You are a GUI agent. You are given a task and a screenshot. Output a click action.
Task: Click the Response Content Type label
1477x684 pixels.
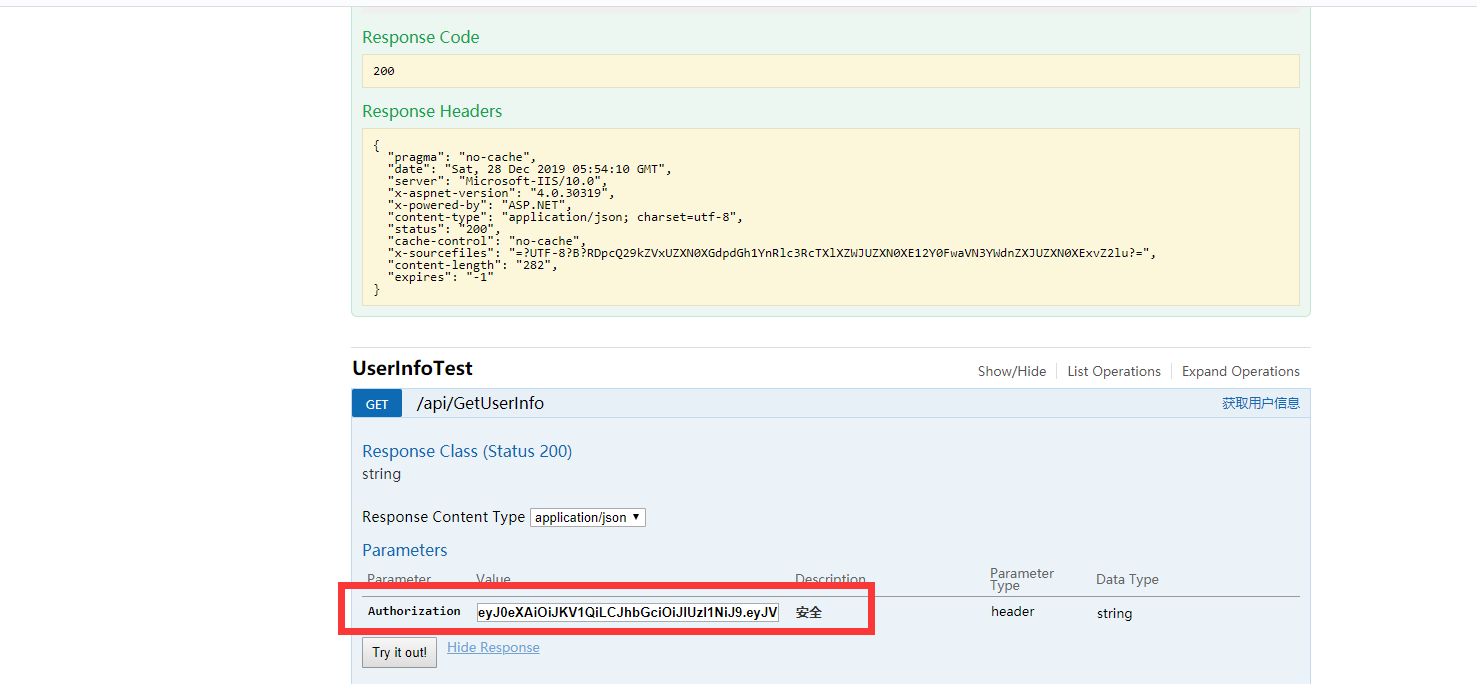tap(443, 517)
